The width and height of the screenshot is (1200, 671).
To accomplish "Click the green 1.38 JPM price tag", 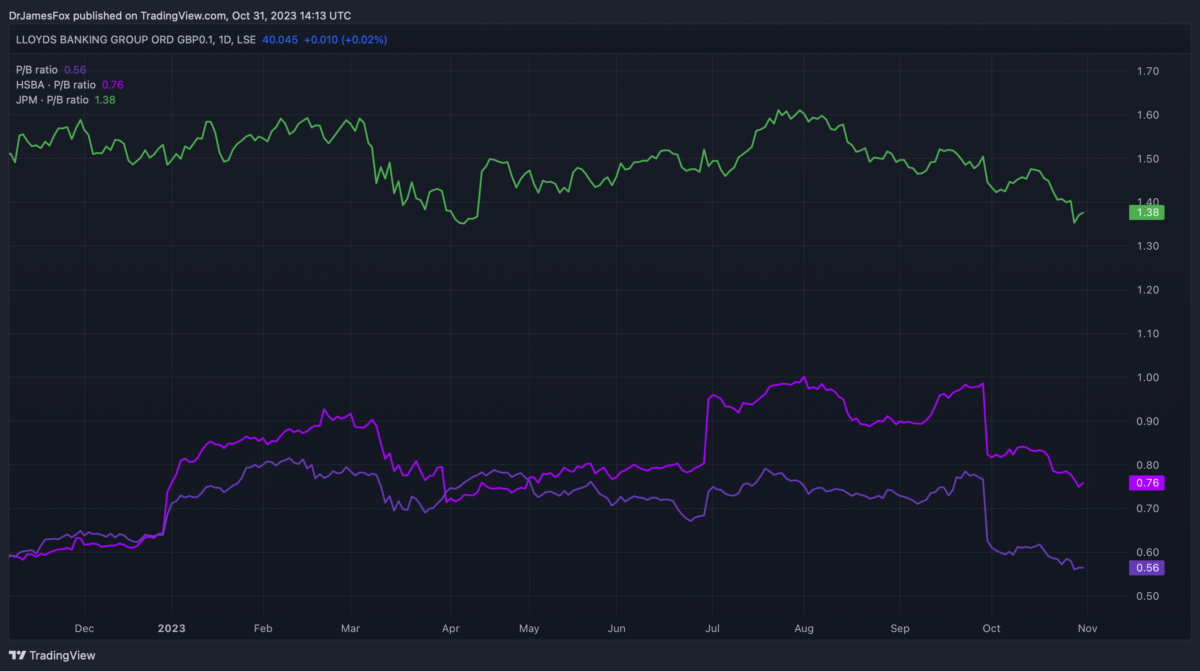I will coord(1145,212).
